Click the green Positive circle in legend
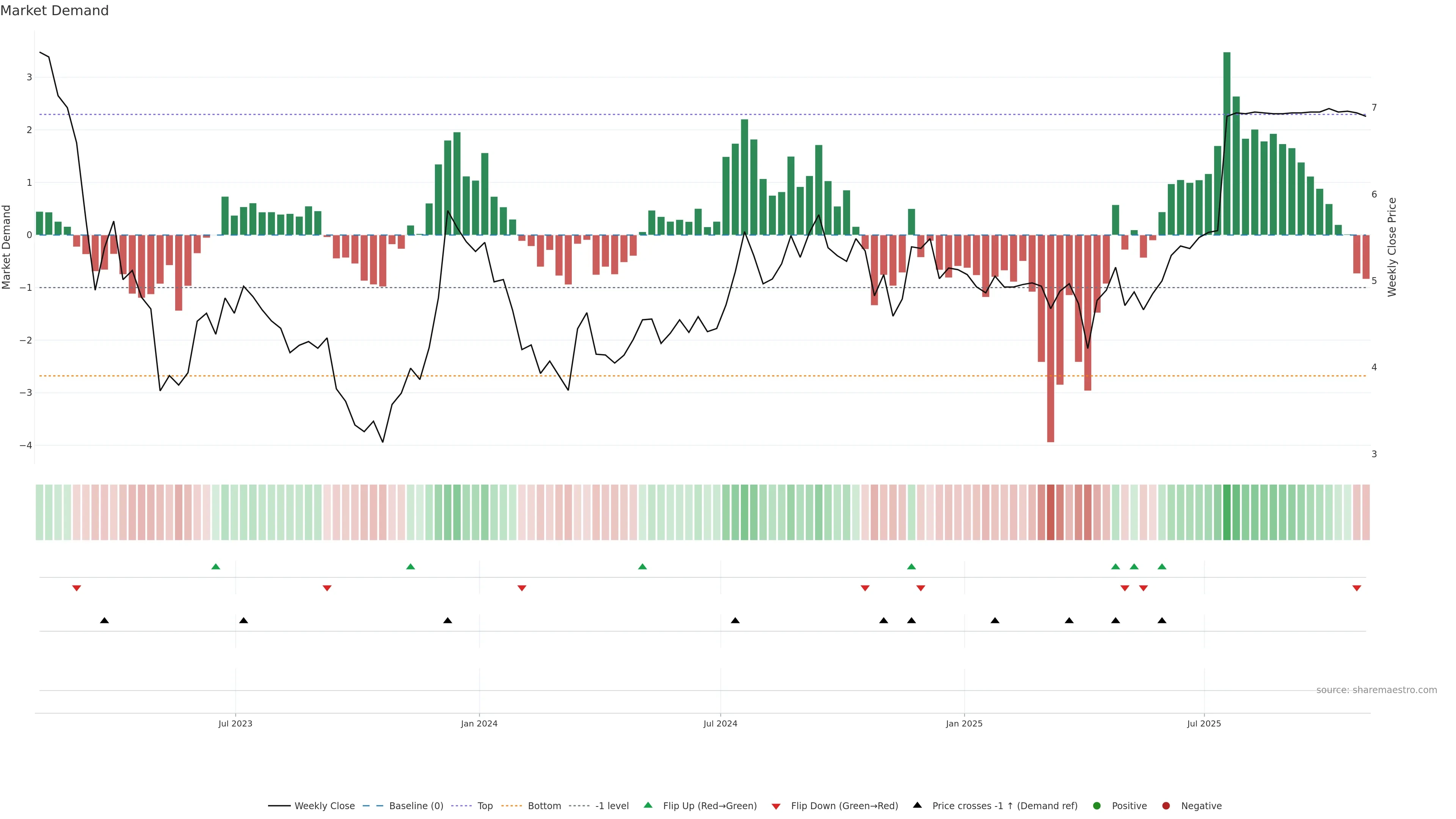 (x=1097, y=805)
